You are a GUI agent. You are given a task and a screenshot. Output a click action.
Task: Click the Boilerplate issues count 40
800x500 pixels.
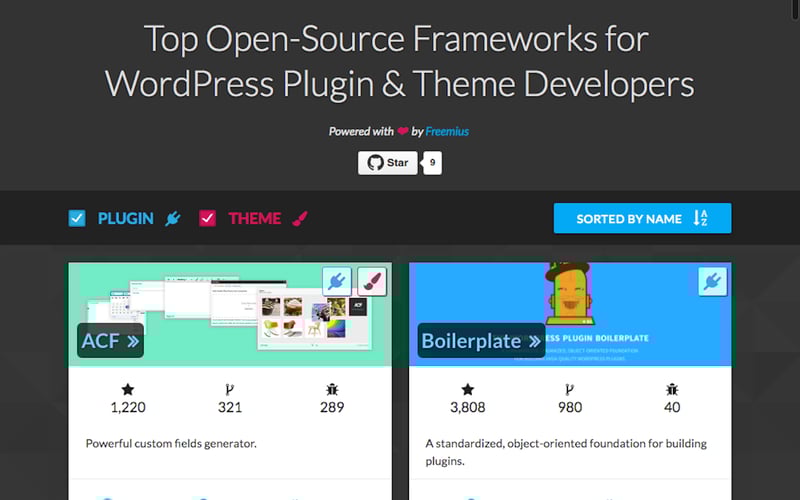672,407
